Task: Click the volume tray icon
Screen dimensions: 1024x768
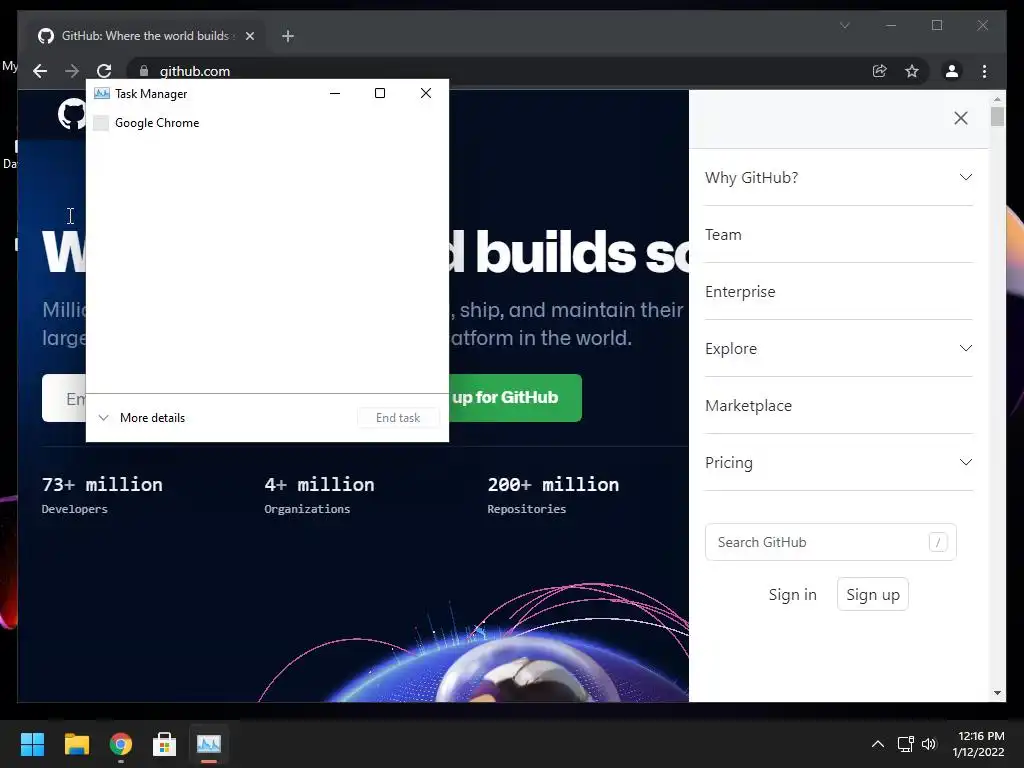Action: (x=929, y=744)
